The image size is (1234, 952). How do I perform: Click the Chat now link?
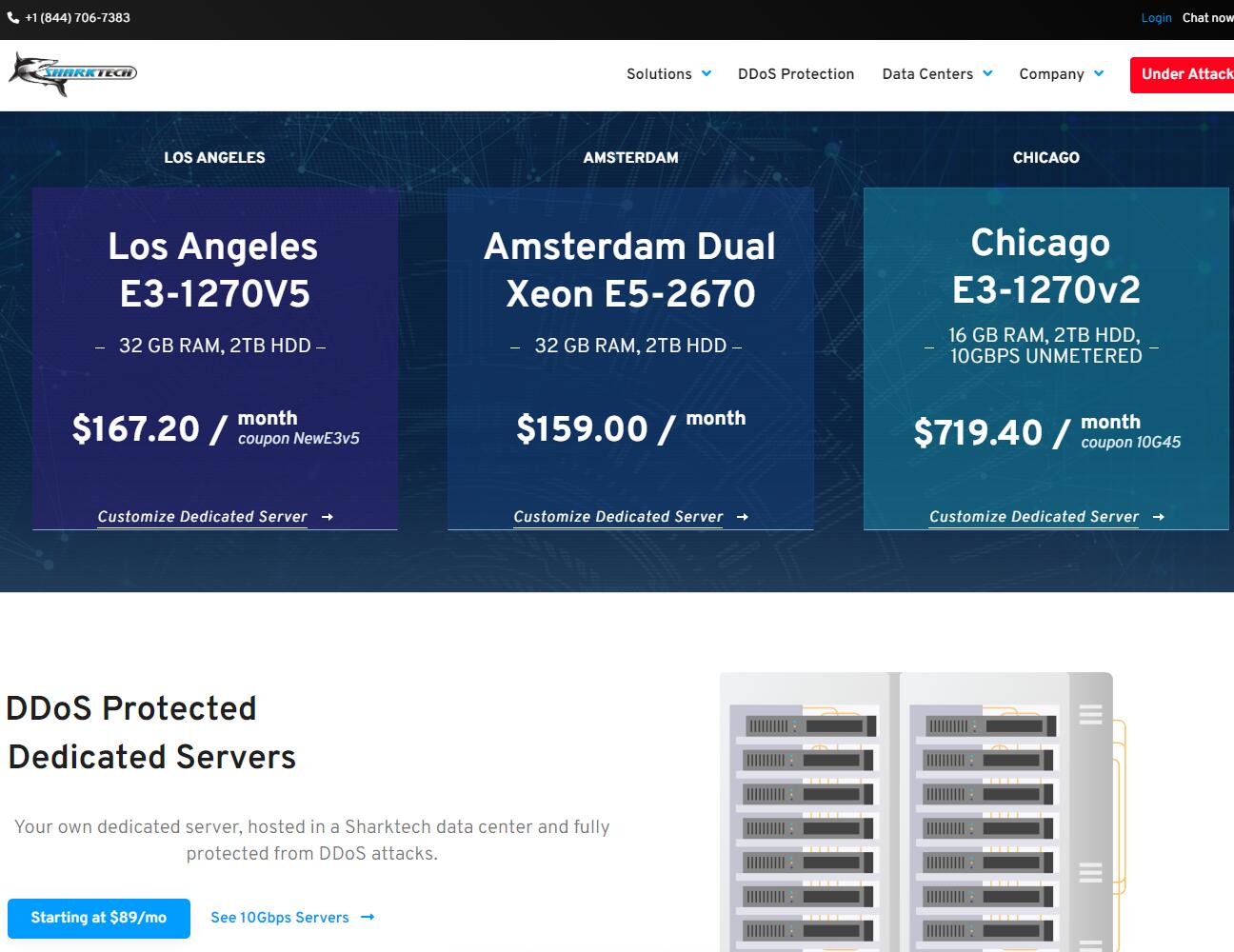[1207, 18]
